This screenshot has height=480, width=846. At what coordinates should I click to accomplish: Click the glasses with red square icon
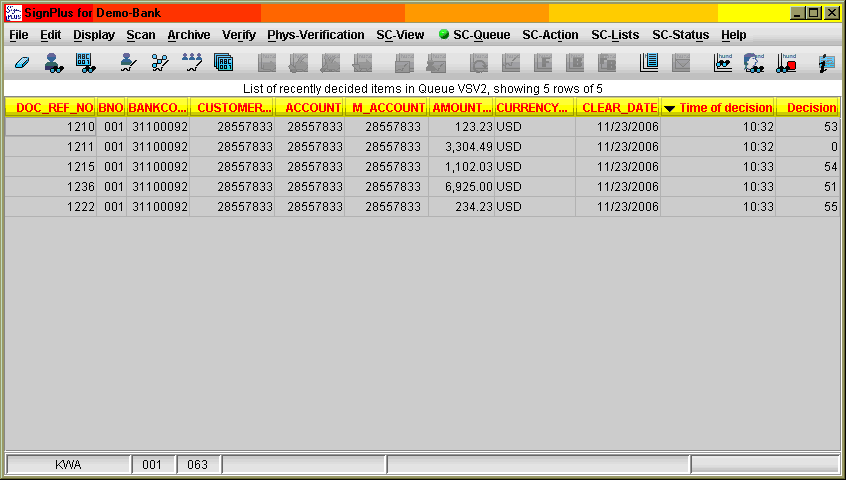(x=787, y=63)
